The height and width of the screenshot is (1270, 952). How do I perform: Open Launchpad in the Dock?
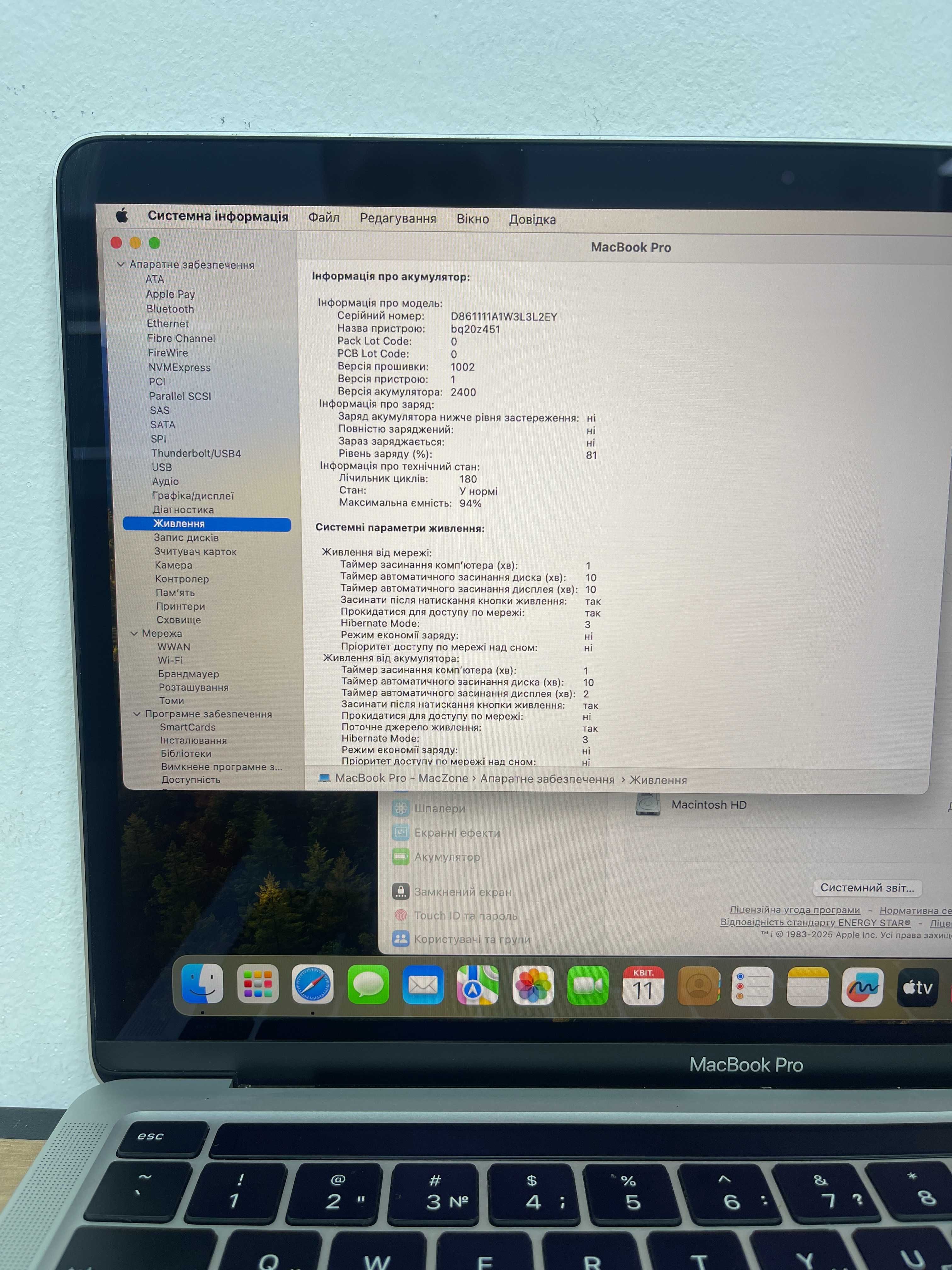coord(258,983)
